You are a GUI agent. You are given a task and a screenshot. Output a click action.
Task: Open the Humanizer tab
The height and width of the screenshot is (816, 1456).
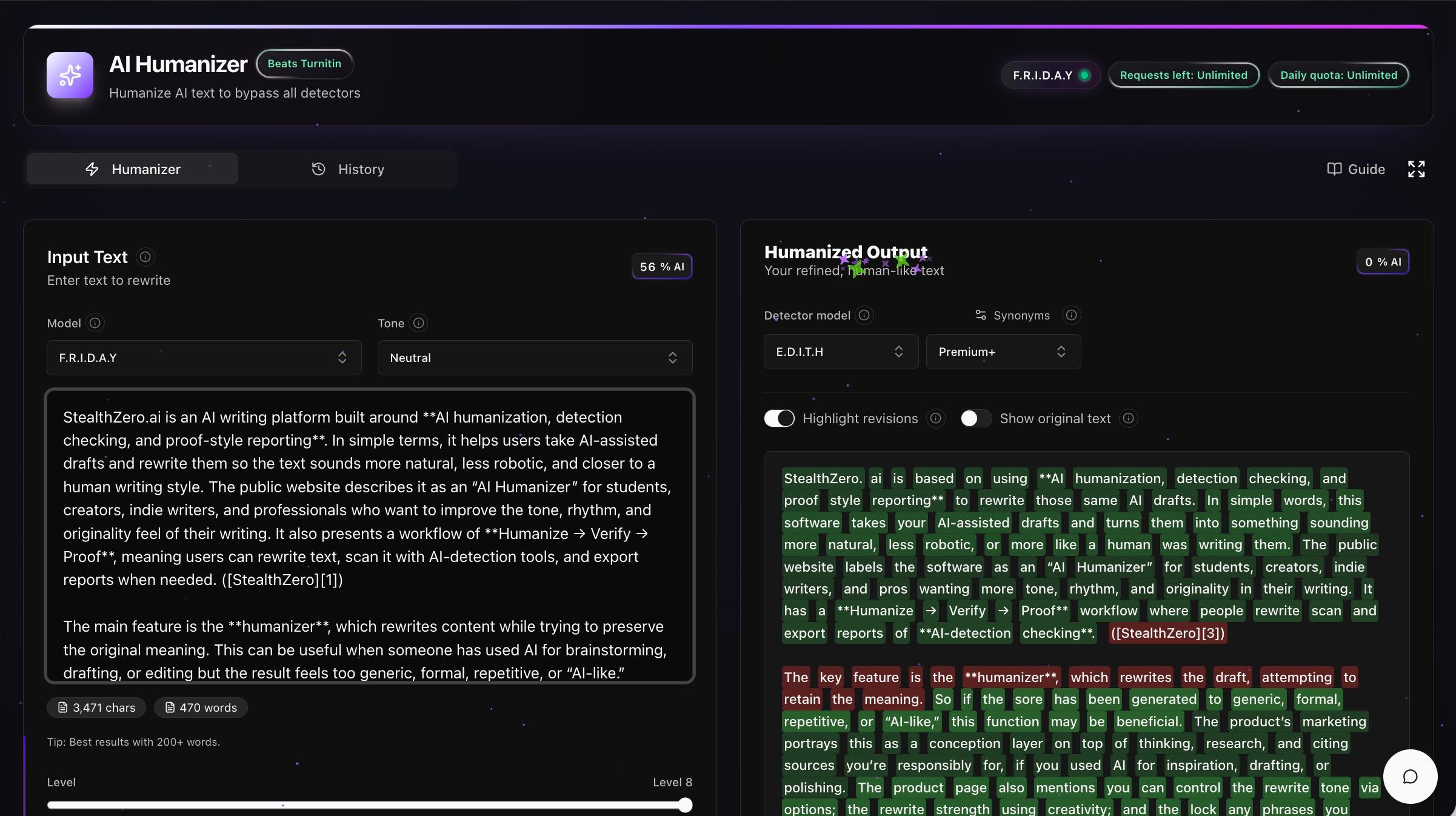(x=132, y=169)
